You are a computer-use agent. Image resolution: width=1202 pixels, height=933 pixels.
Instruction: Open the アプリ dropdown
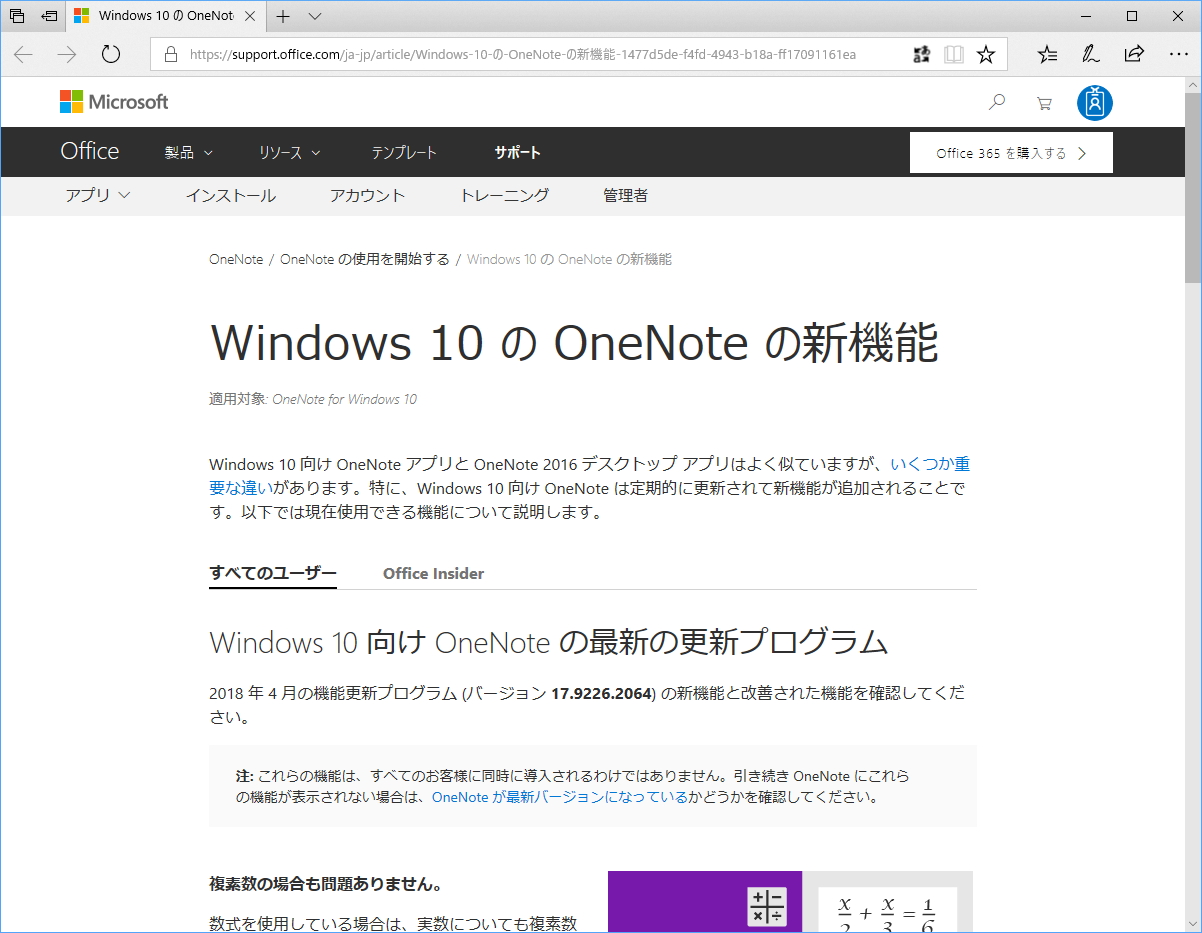[x=97, y=196]
